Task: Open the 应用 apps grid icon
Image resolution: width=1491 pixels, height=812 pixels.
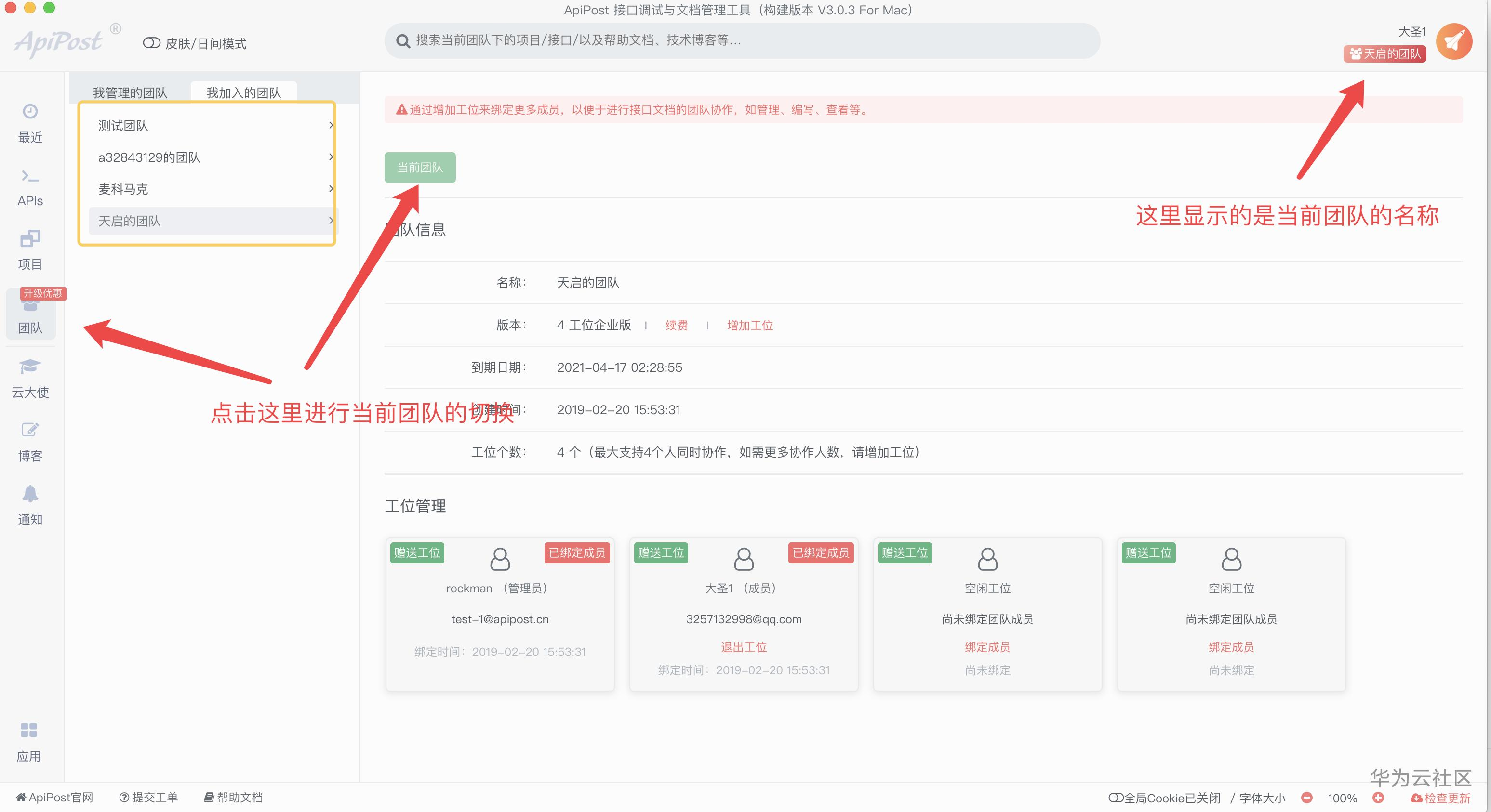Action: 29,731
